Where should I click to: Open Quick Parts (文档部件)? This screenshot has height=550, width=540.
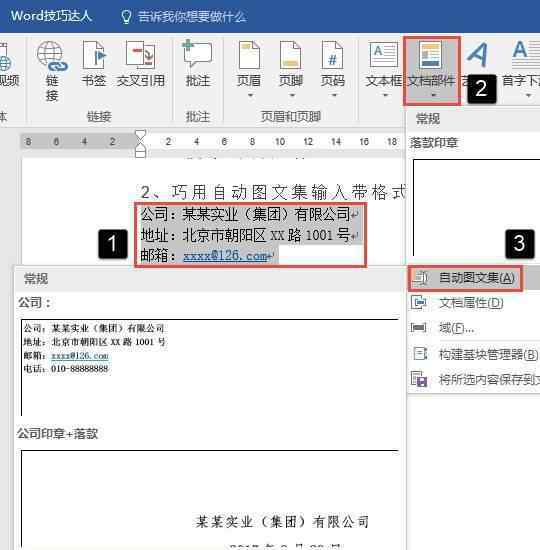pyautogui.click(x=432, y=70)
